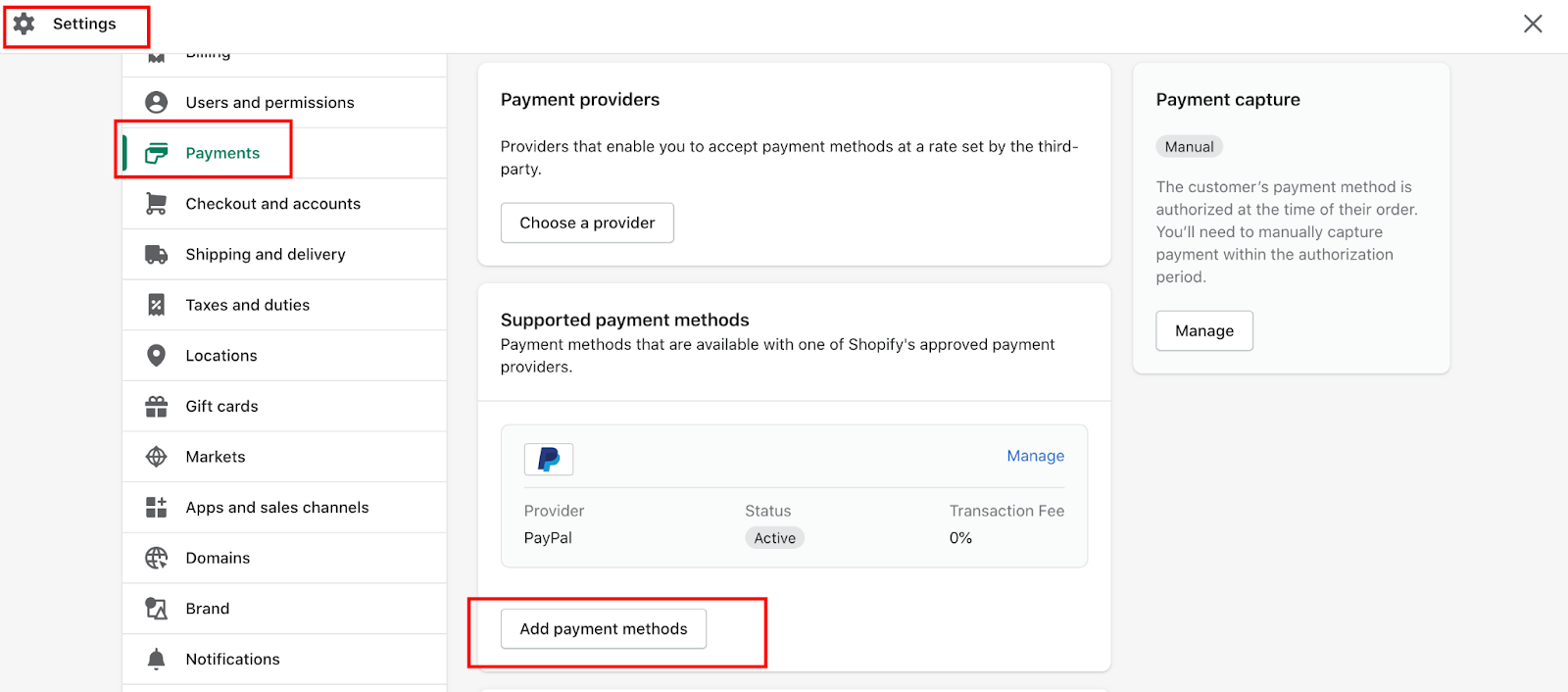The height and width of the screenshot is (692, 1568).
Task: Click the Active status badge for PayPal
Action: pos(774,538)
